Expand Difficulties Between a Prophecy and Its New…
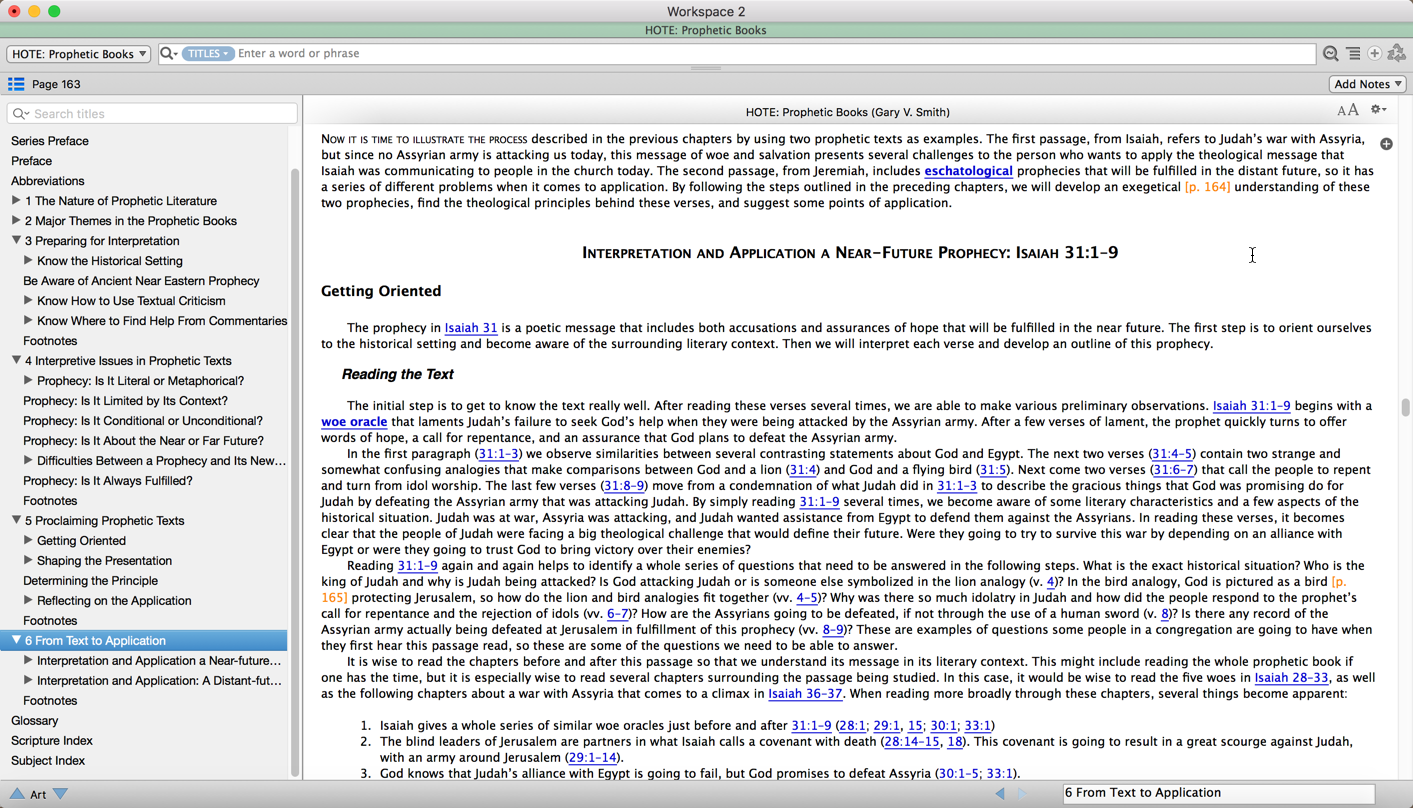This screenshot has height=808, width=1413. coord(28,461)
